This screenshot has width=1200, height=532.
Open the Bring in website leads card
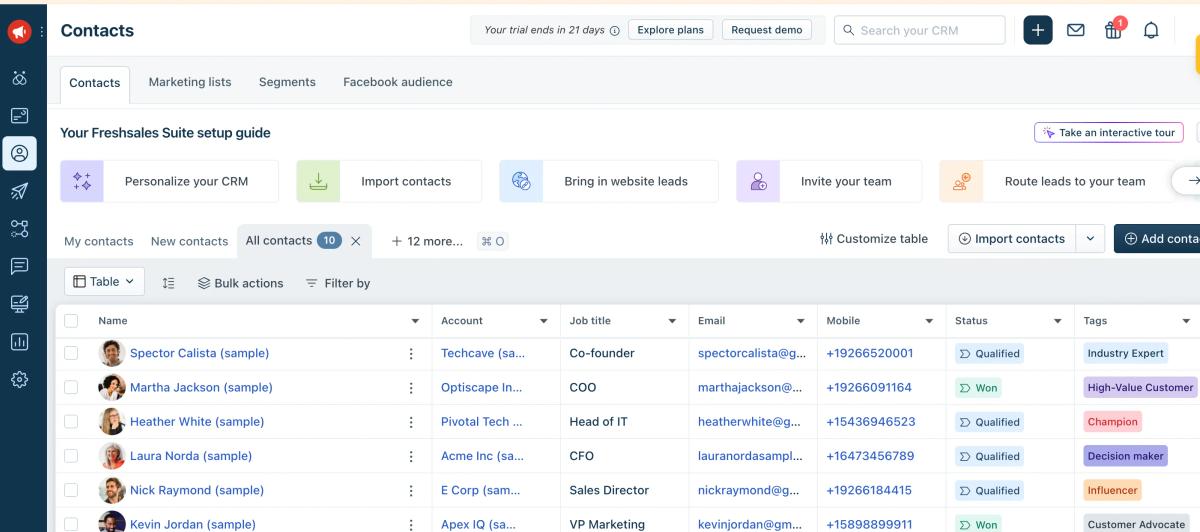pyautogui.click(x=609, y=181)
